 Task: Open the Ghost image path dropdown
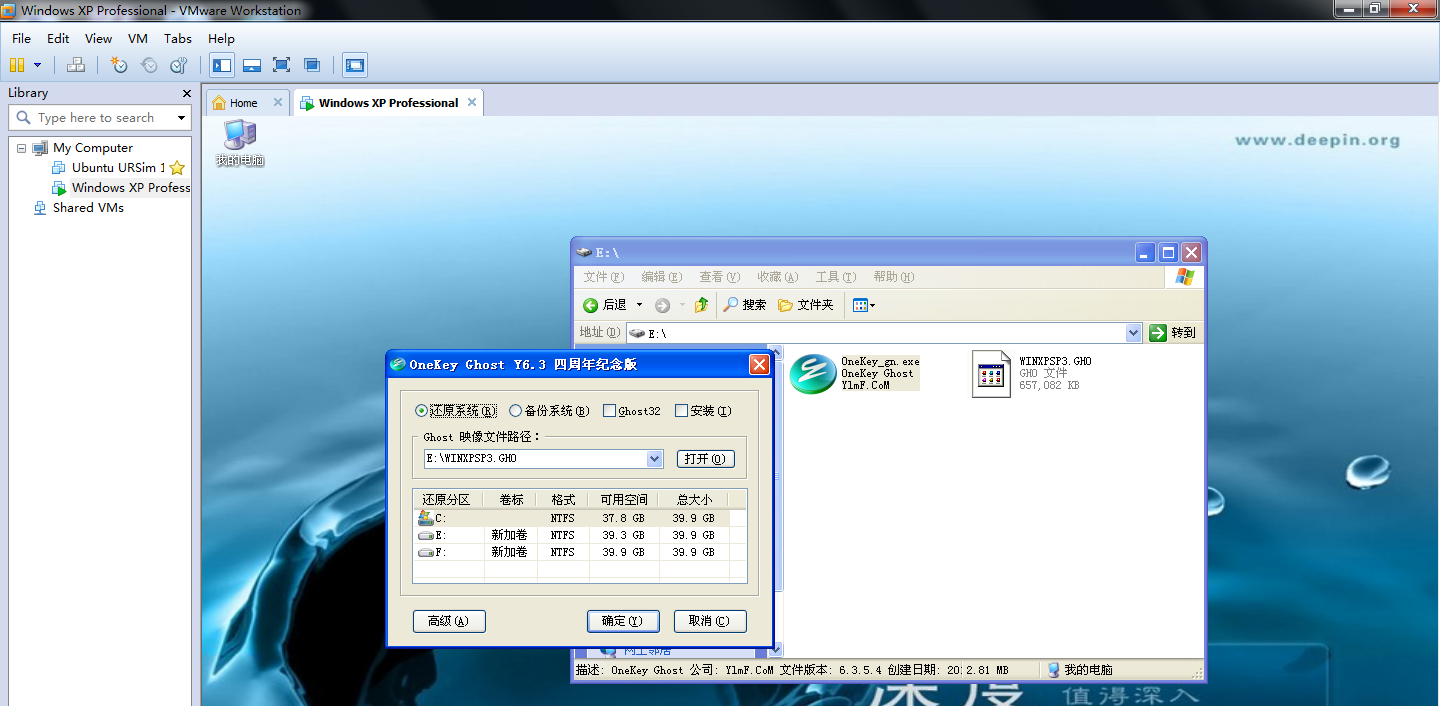(x=655, y=459)
